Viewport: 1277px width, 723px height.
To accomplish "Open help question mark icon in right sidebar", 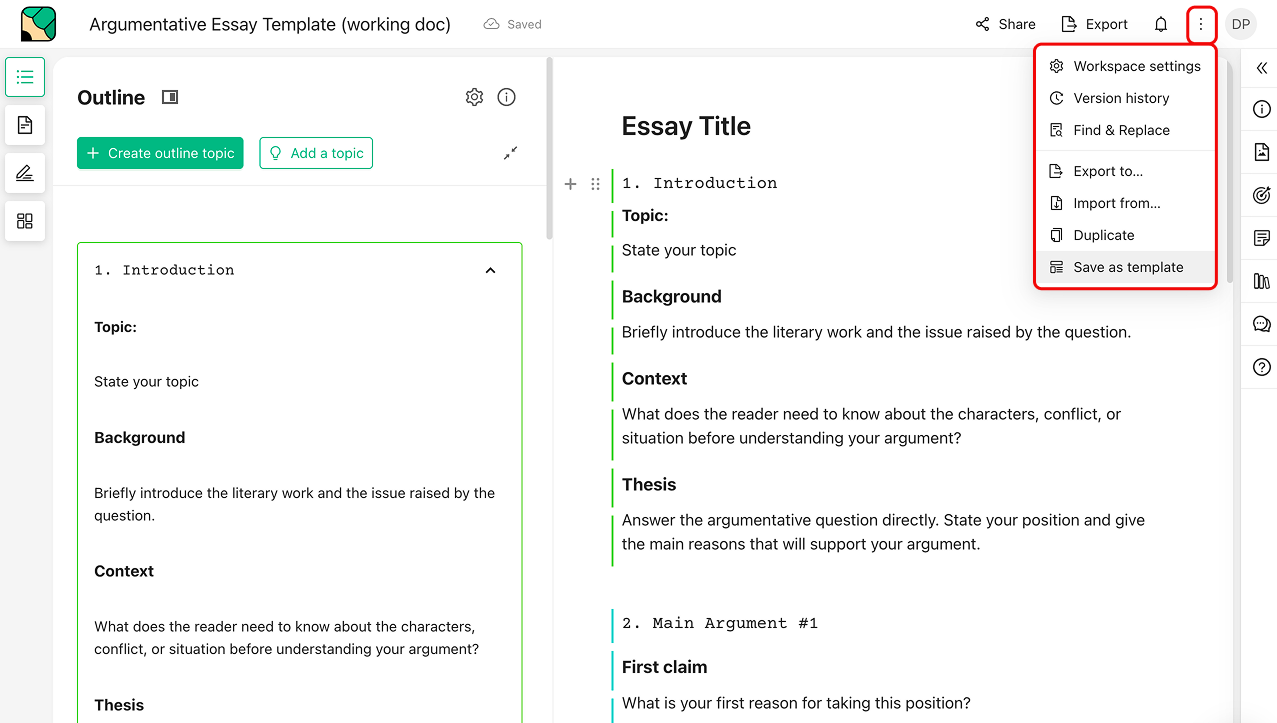I will (x=1262, y=367).
